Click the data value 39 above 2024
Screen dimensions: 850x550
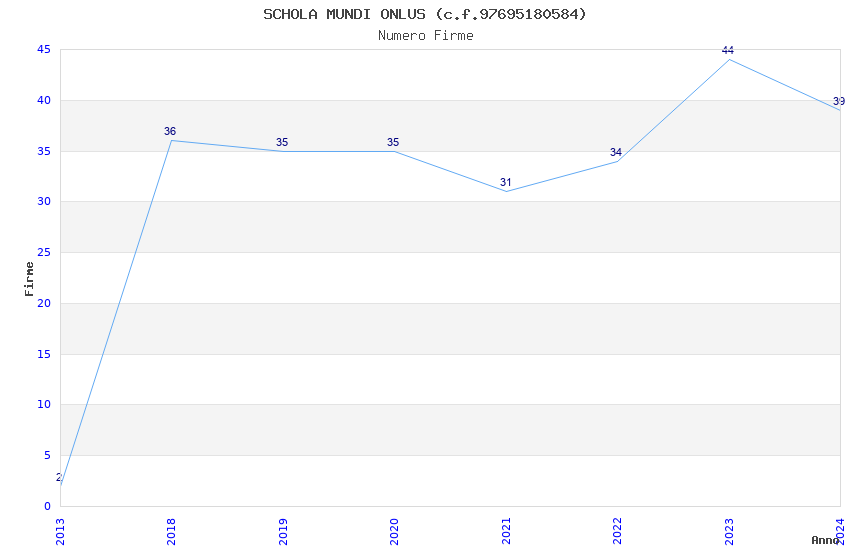click(x=839, y=101)
